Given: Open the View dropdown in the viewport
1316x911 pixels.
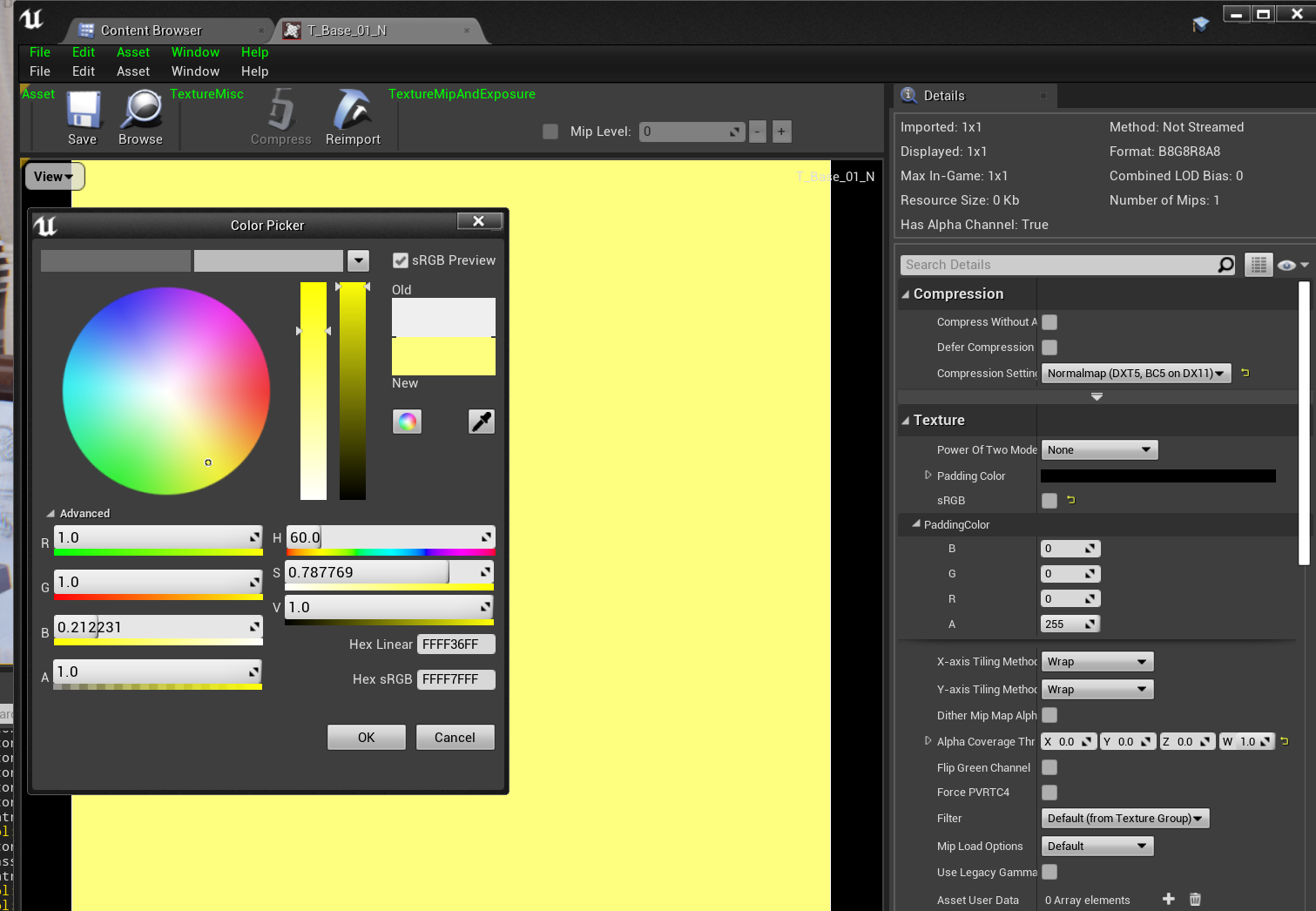Looking at the screenshot, I should 54,177.
